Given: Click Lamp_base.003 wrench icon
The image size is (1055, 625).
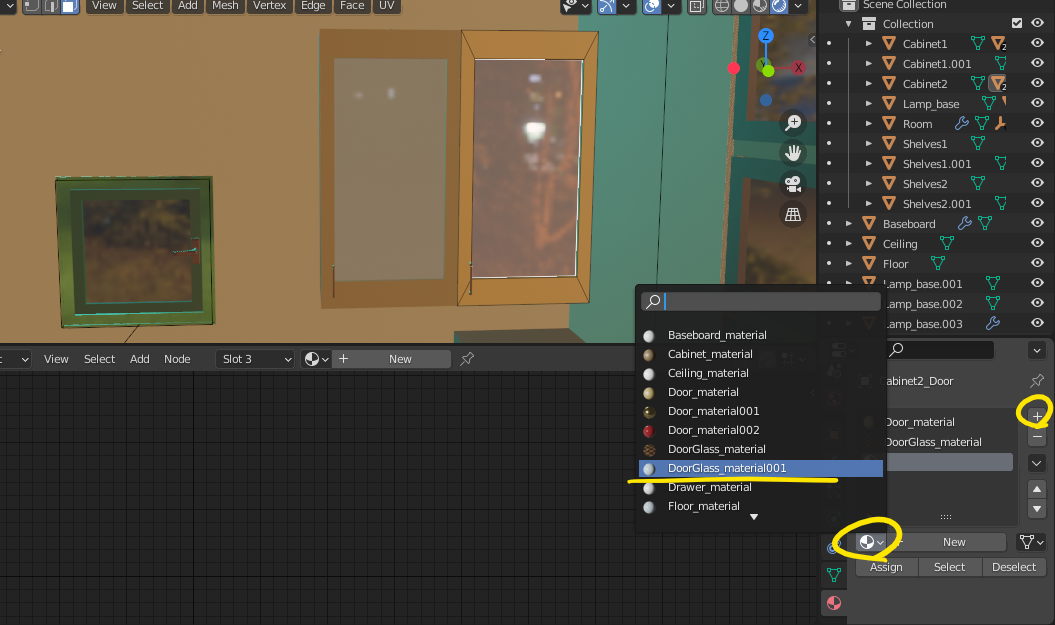Looking at the screenshot, I should pos(992,324).
